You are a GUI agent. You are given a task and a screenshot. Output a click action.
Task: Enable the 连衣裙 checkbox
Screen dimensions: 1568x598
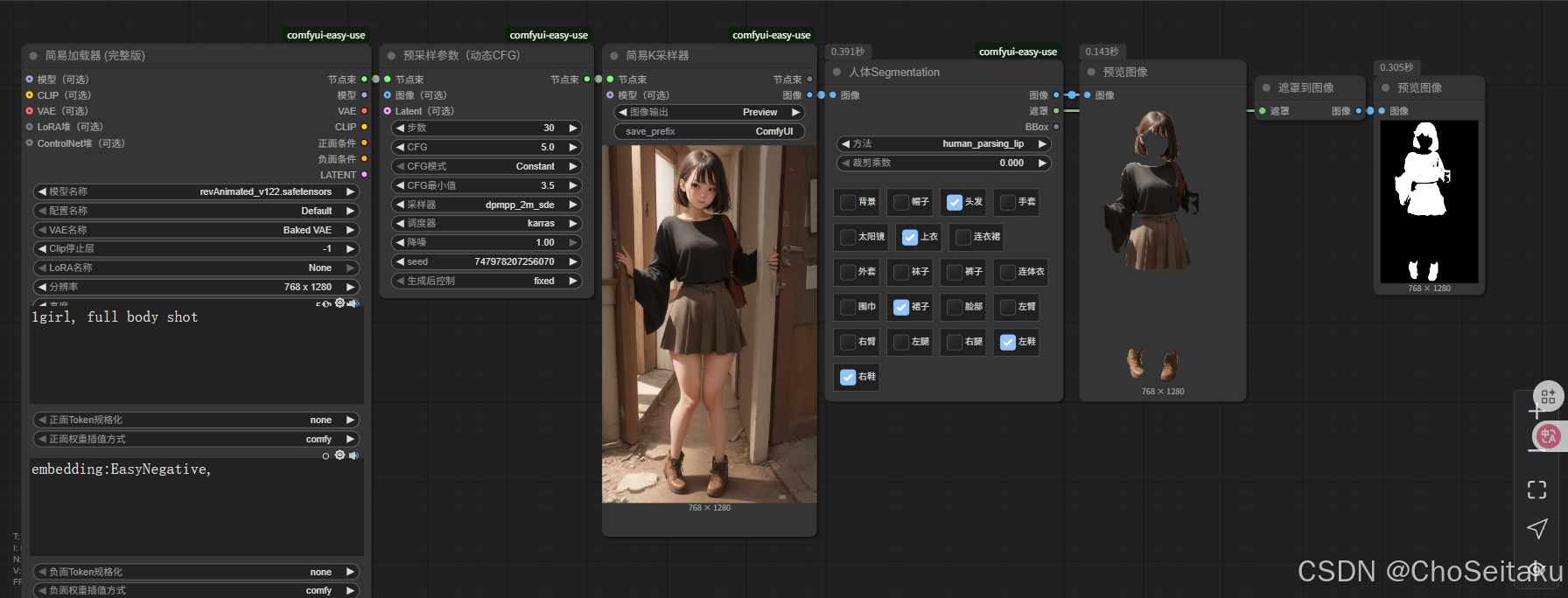coord(963,237)
